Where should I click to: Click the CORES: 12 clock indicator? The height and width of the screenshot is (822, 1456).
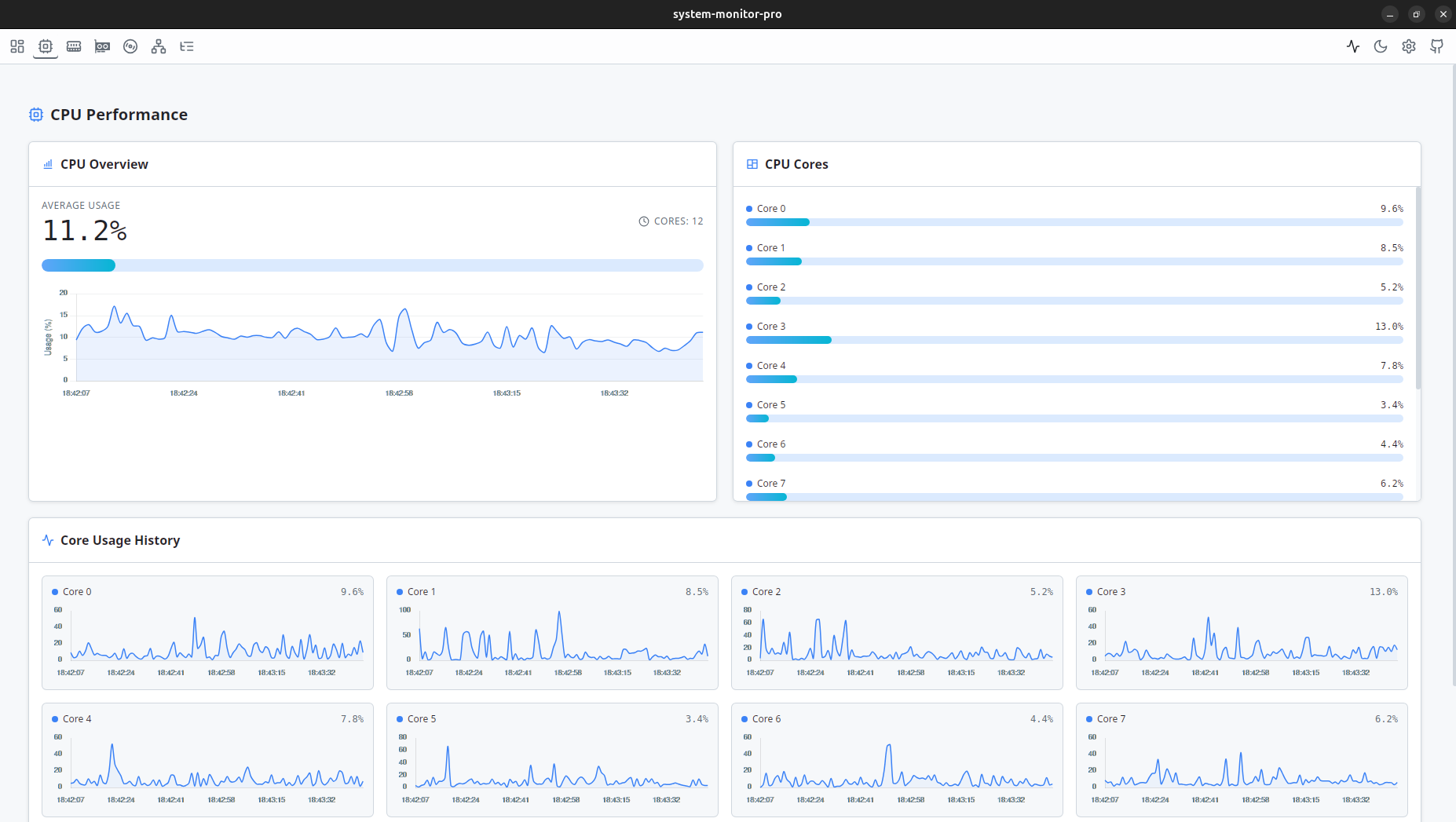[671, 221]
